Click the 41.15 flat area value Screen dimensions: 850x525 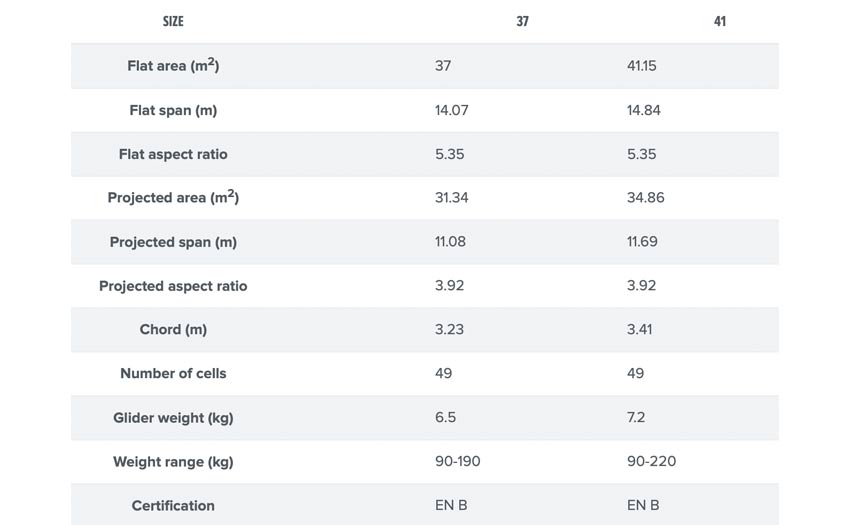pos(641,66)
